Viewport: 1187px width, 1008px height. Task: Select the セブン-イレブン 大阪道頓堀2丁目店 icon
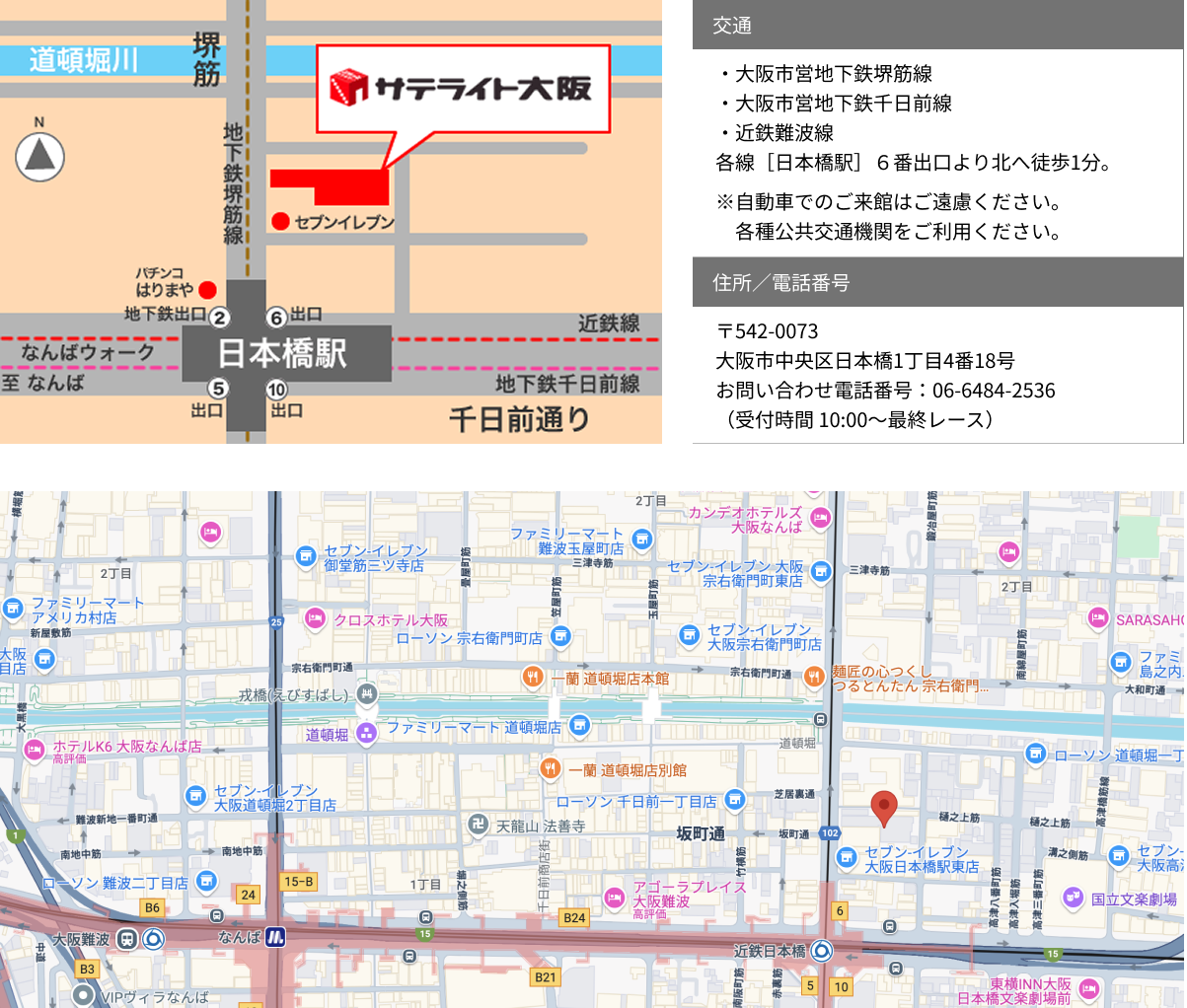coord(196,796)
